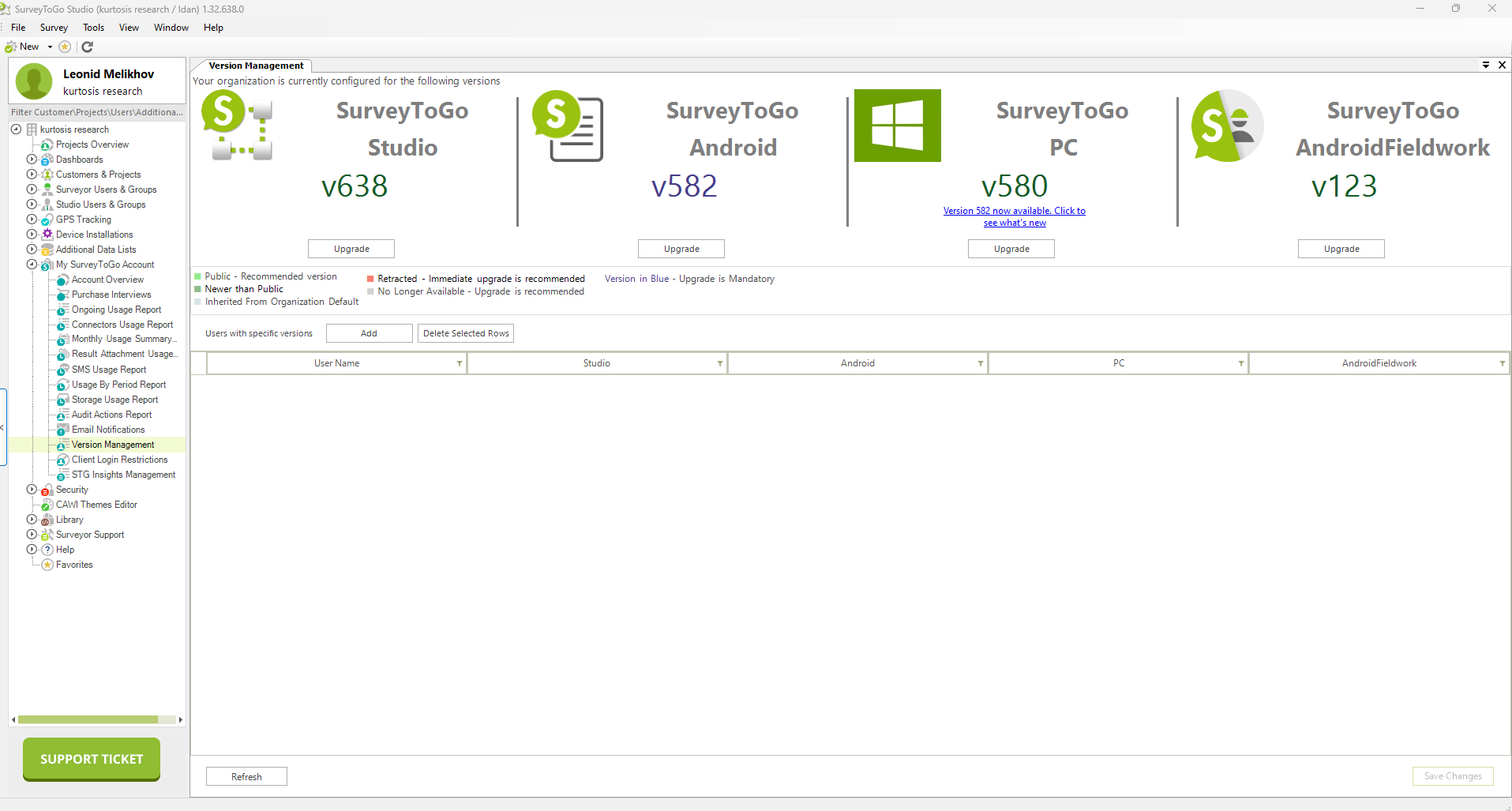The width and height of the screenshot is (1512, 811).
Task: Expand the Device Installations node
Action: tap(32, 234)
